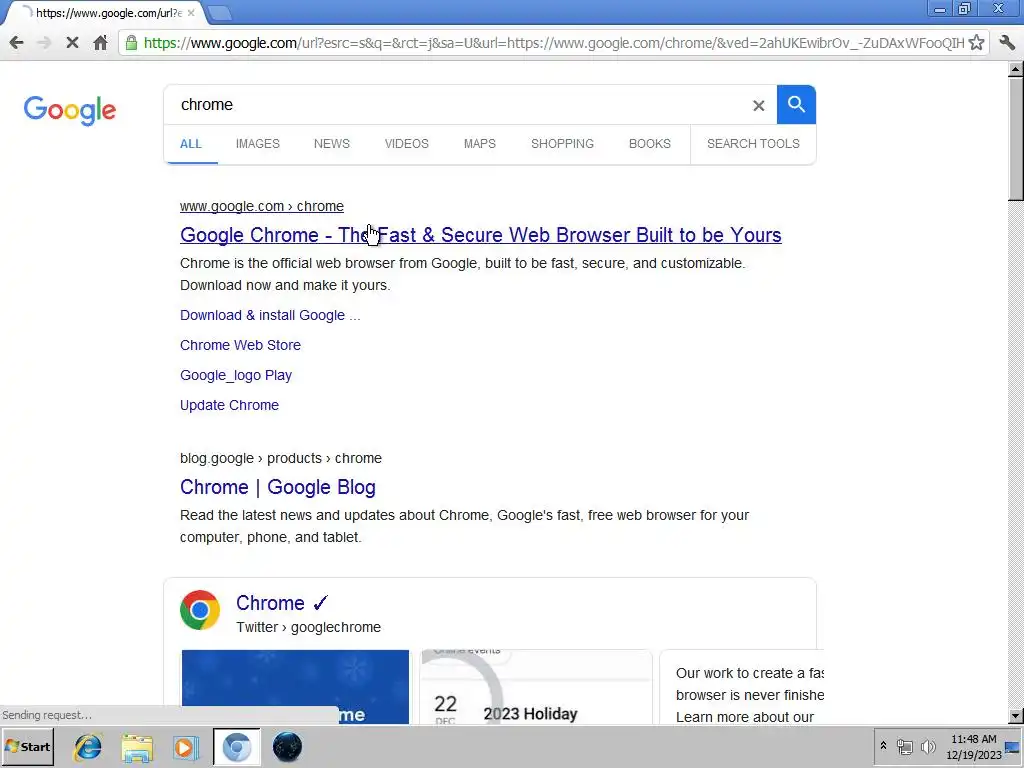1024x768 pixels.
Task: Click the scrollbar up arrow
Action: click(1015, 69)
